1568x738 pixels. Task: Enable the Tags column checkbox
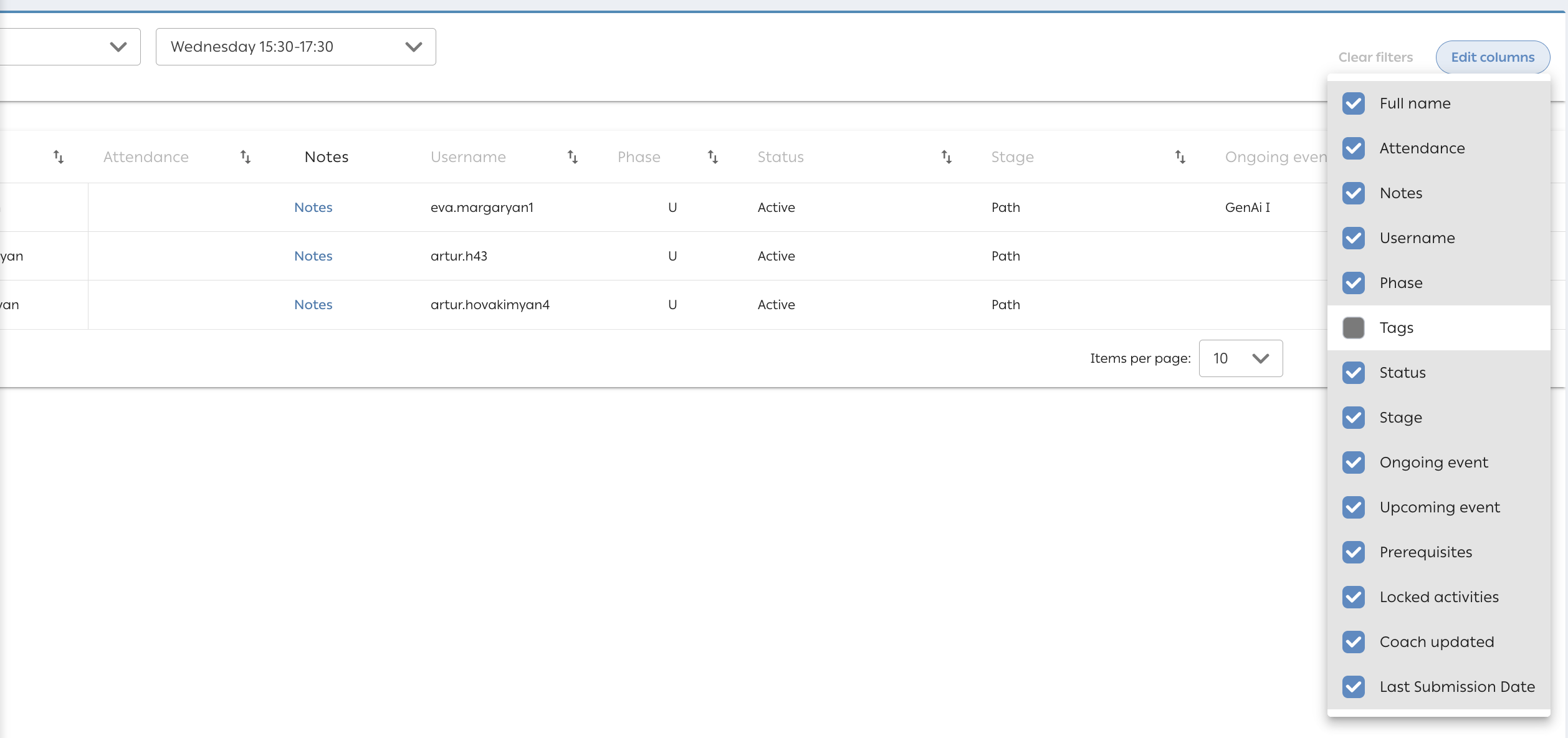tap(1354, 328)
